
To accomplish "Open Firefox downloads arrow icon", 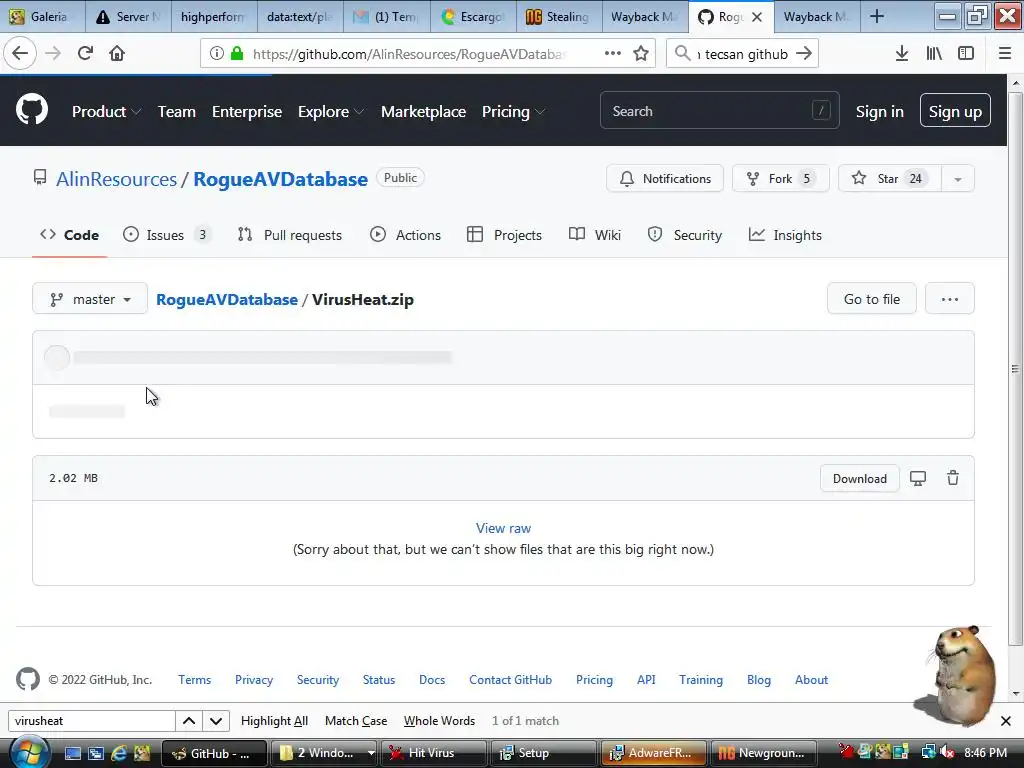I will pyautogui.click(x=902, y=54).
